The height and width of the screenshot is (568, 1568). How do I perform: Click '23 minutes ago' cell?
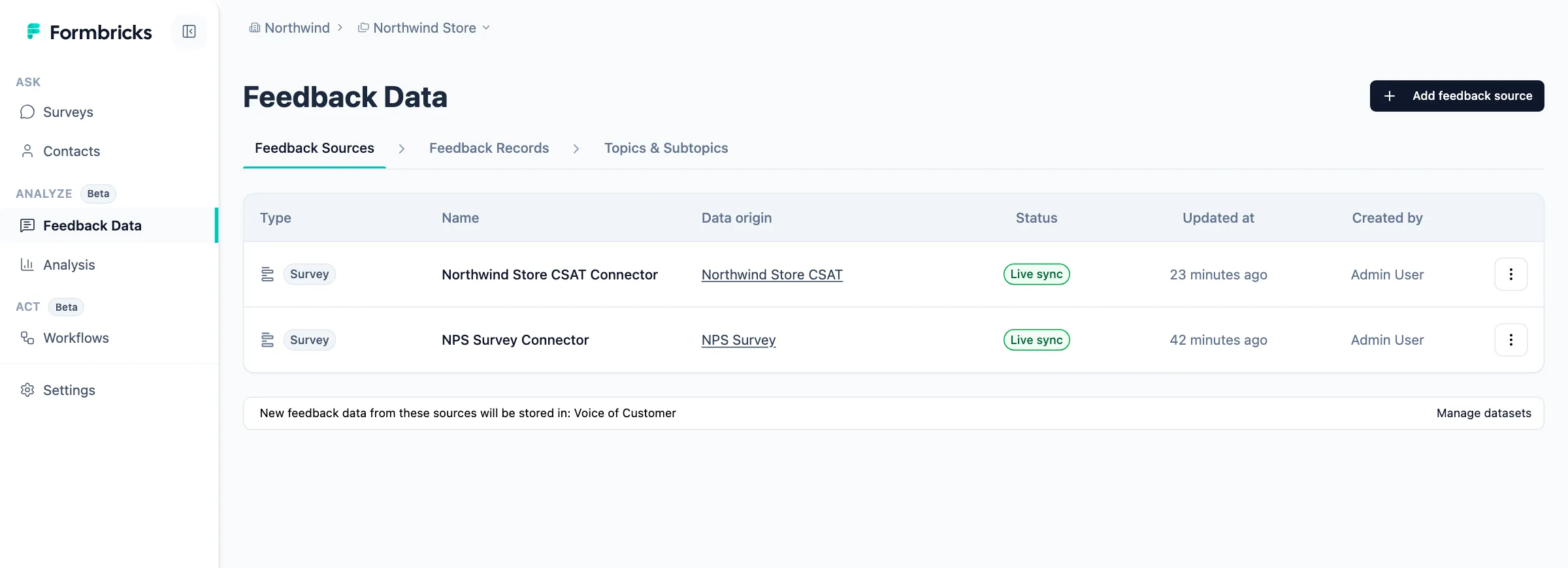click(x=1218, y=275)
